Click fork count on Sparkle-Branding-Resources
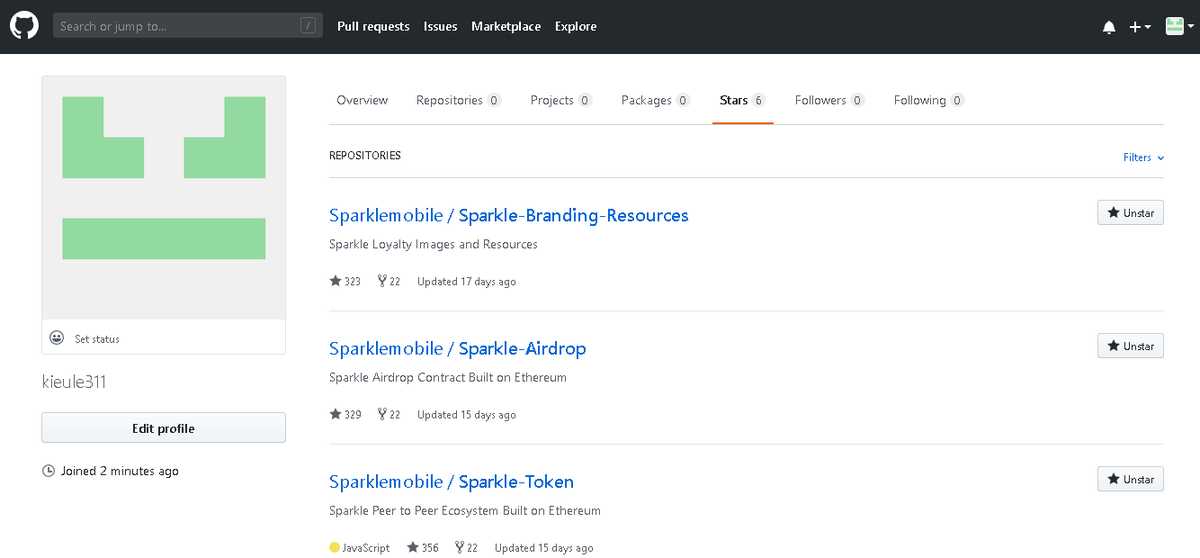The width and height of the screenshot is (1200, 558). [x=389, y=282]
